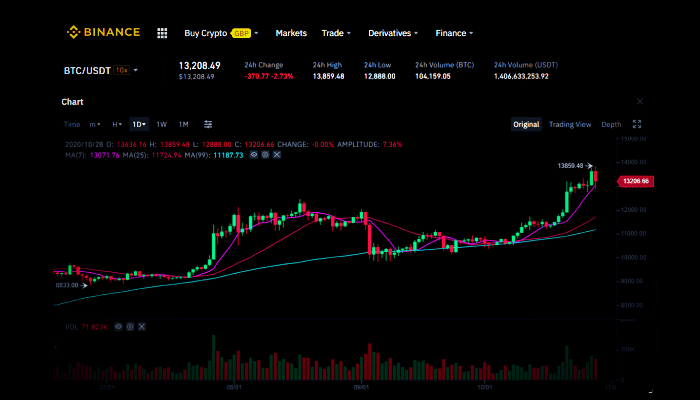The height and width of the screenshot is (400, 700).
Task: Select the 1W timeframe
Action: coord(161,124)
